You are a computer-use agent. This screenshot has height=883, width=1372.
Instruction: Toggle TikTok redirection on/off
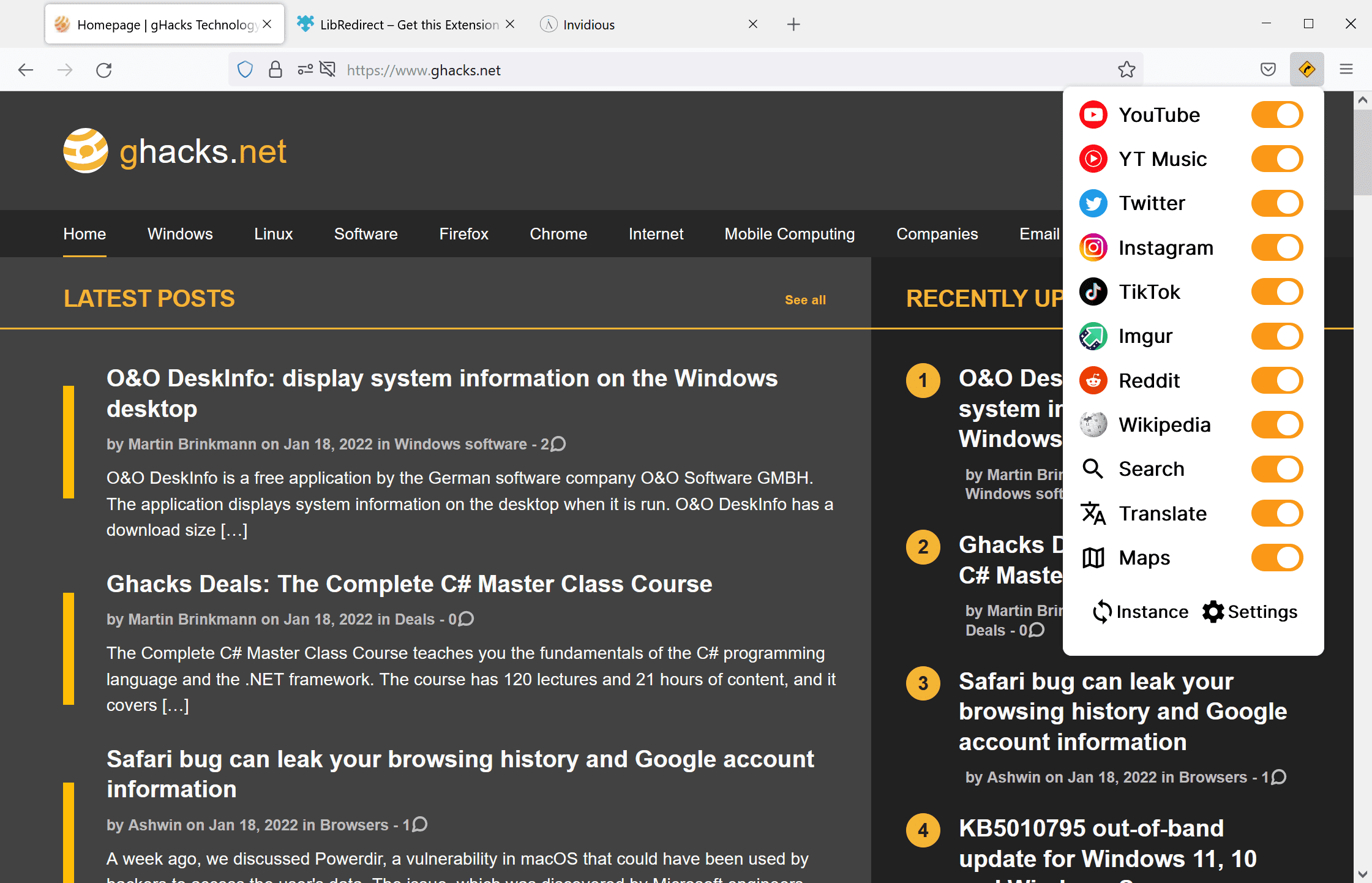click(x=1277, y=292)
